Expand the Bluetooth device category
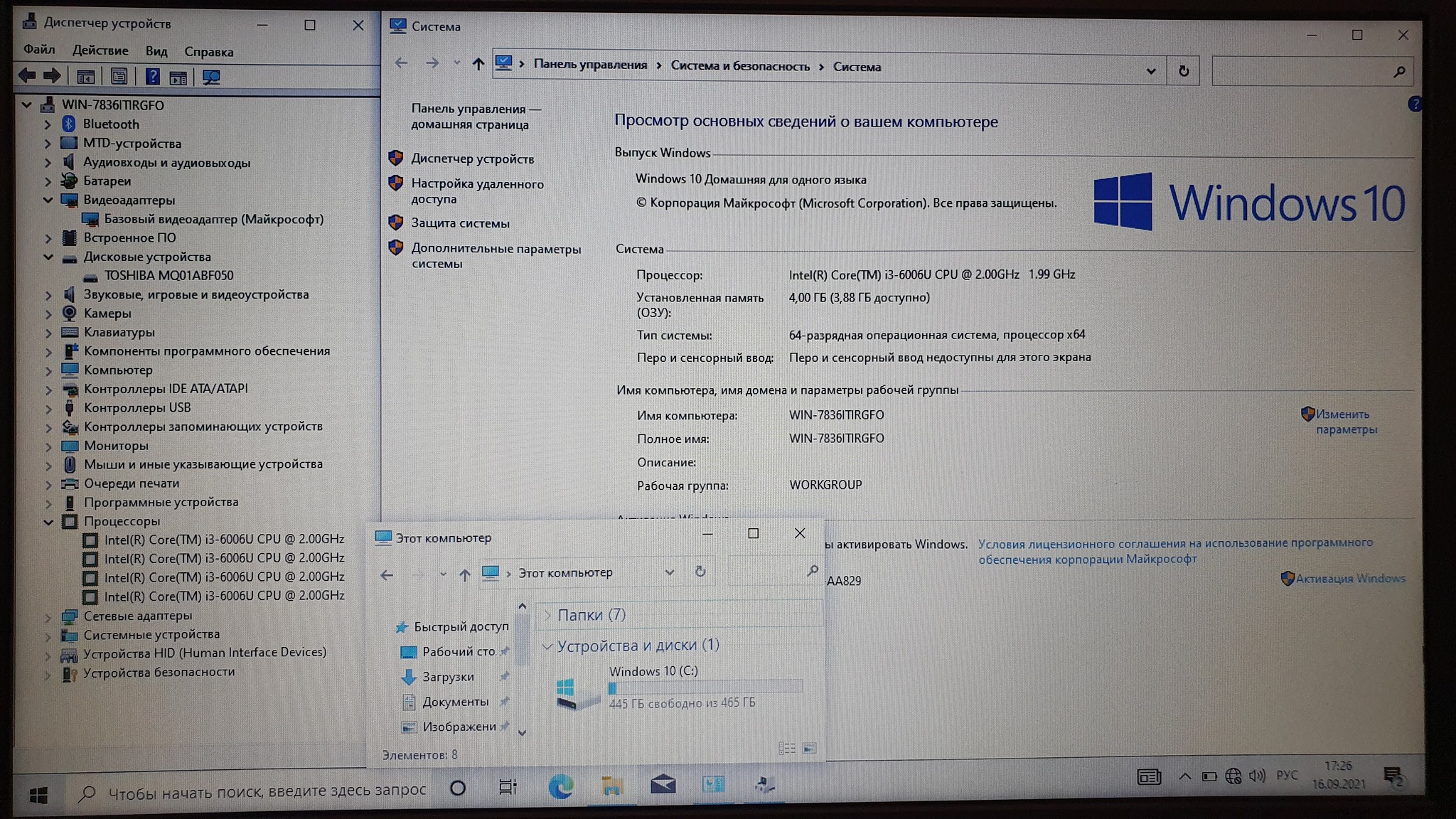1456x819 pixels. 48,124
